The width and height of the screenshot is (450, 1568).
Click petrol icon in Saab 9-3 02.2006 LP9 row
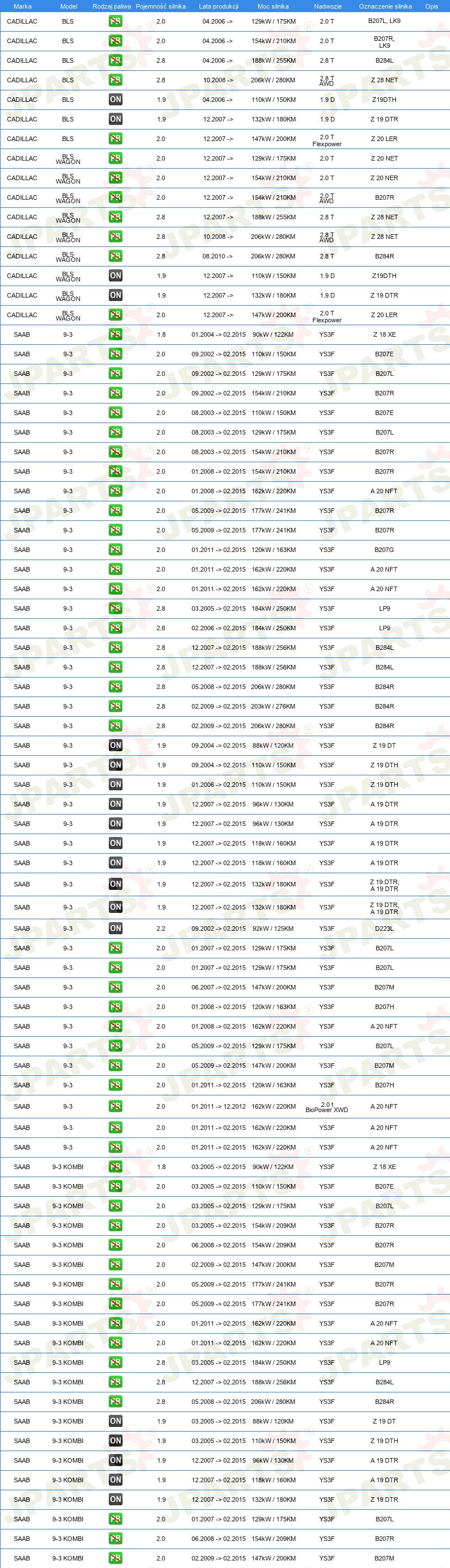[116, 627]
